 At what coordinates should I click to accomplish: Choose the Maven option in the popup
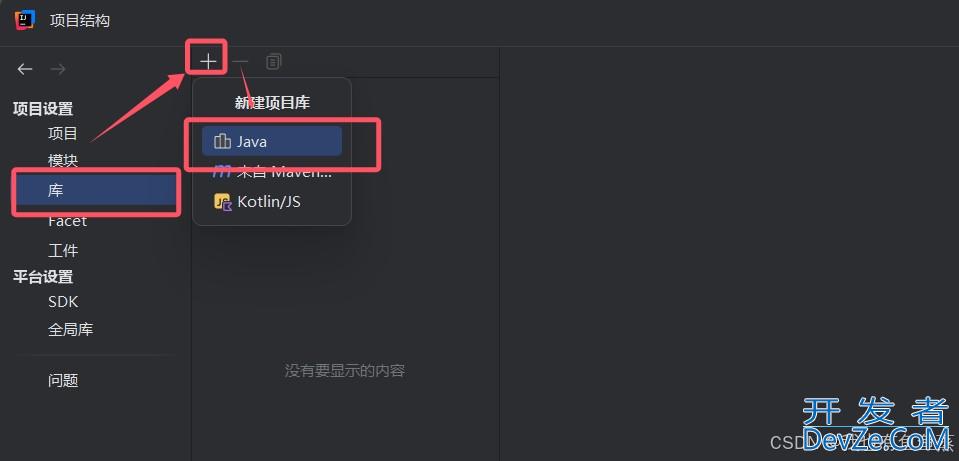click(272, 172)
